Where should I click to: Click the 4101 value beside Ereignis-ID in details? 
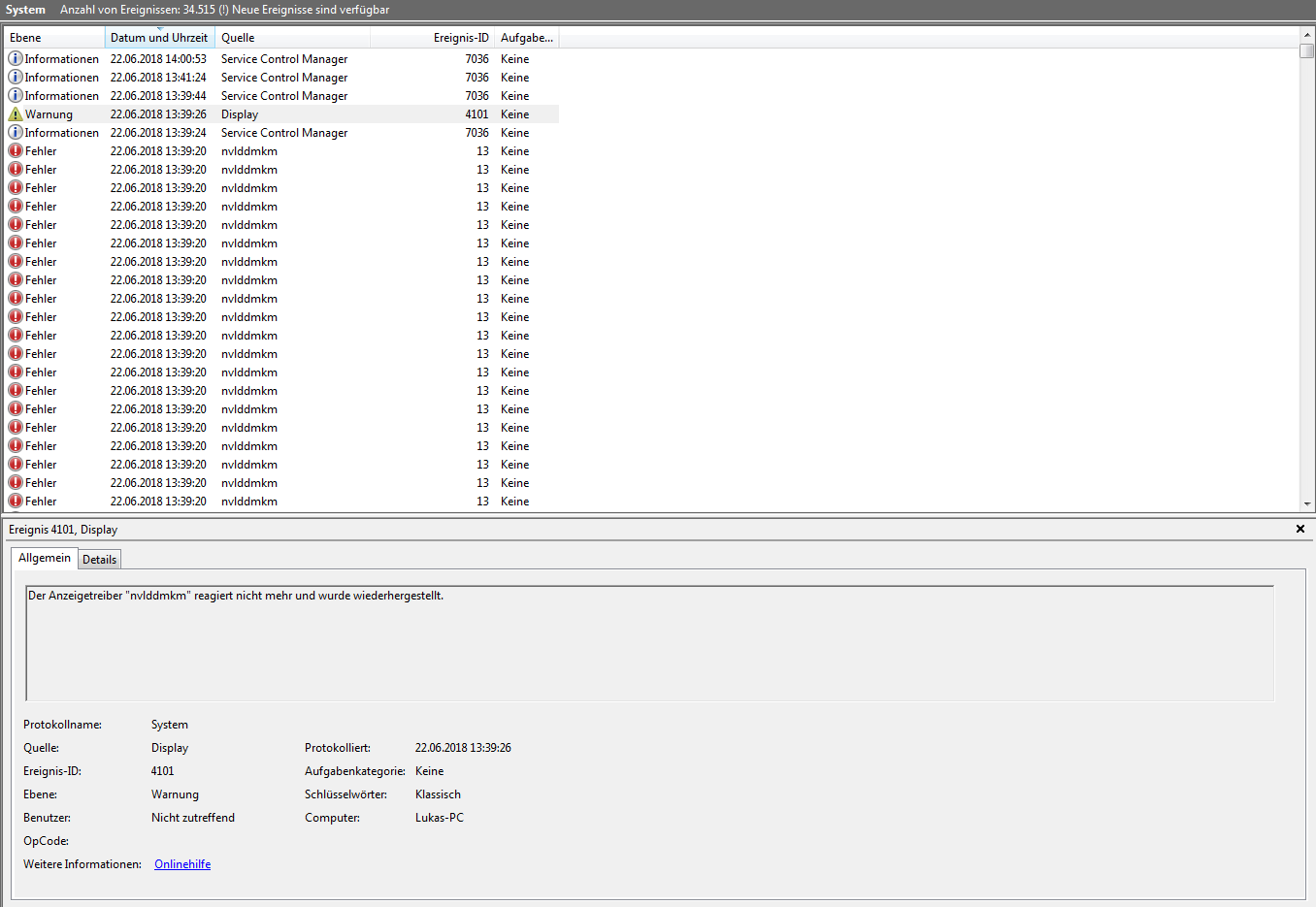click(163, 771)
